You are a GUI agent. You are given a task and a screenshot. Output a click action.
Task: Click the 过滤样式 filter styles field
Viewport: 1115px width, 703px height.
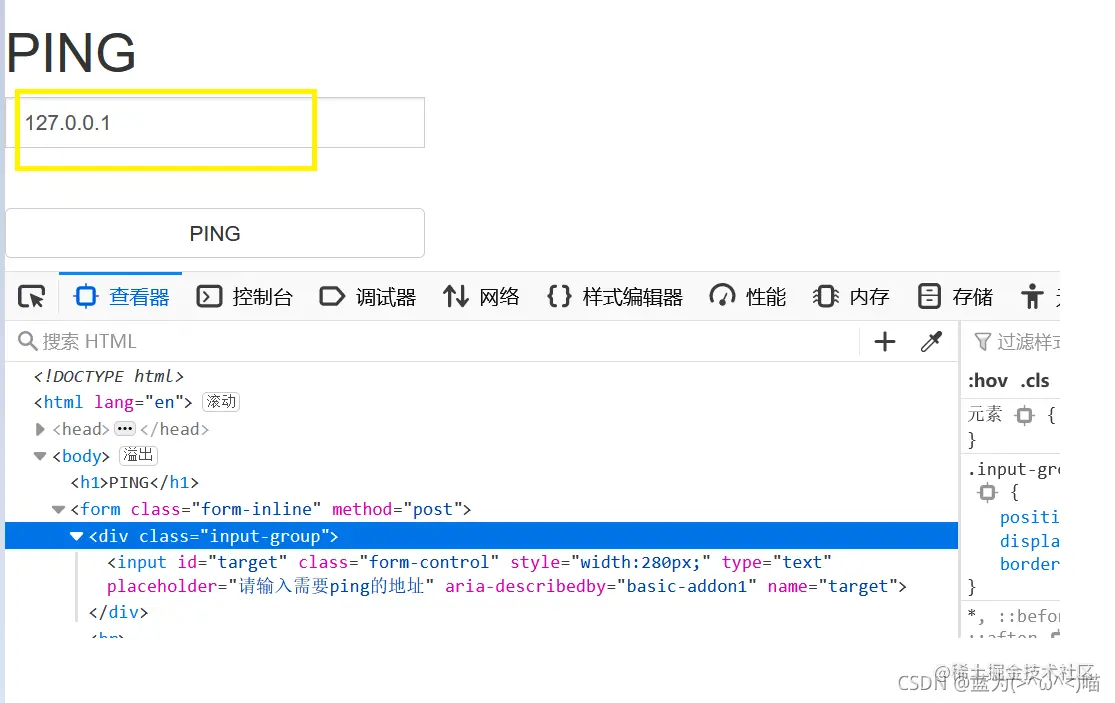click(1015, 342)
